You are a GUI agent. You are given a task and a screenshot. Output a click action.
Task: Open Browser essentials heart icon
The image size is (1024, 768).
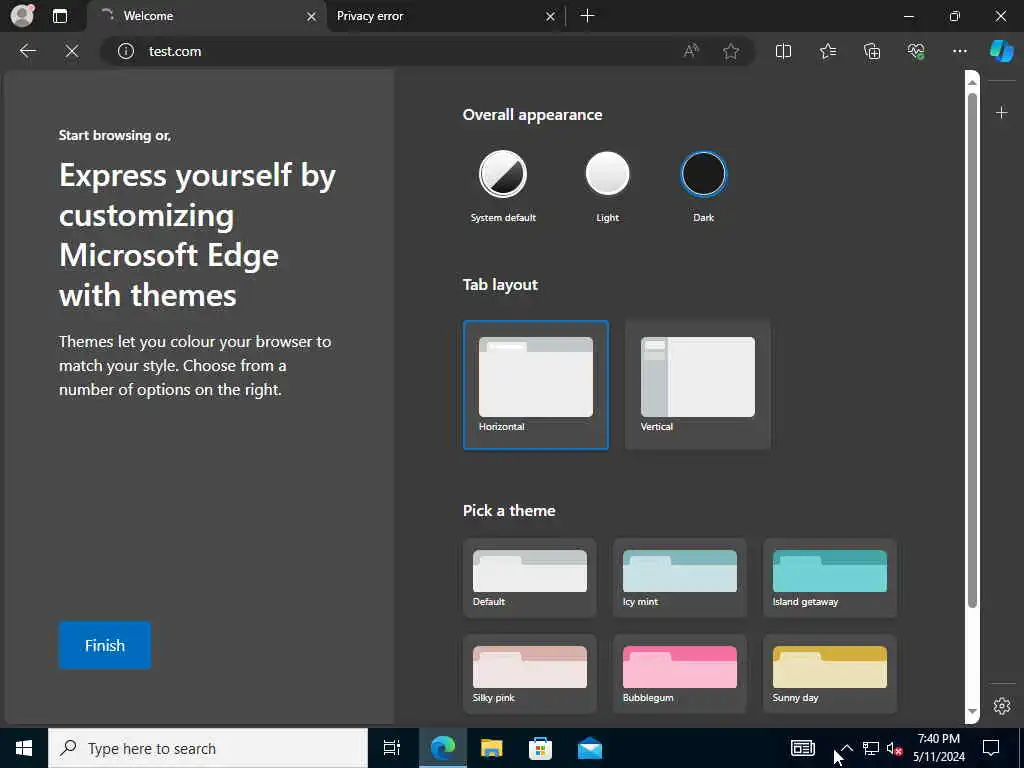coord(916,51)
